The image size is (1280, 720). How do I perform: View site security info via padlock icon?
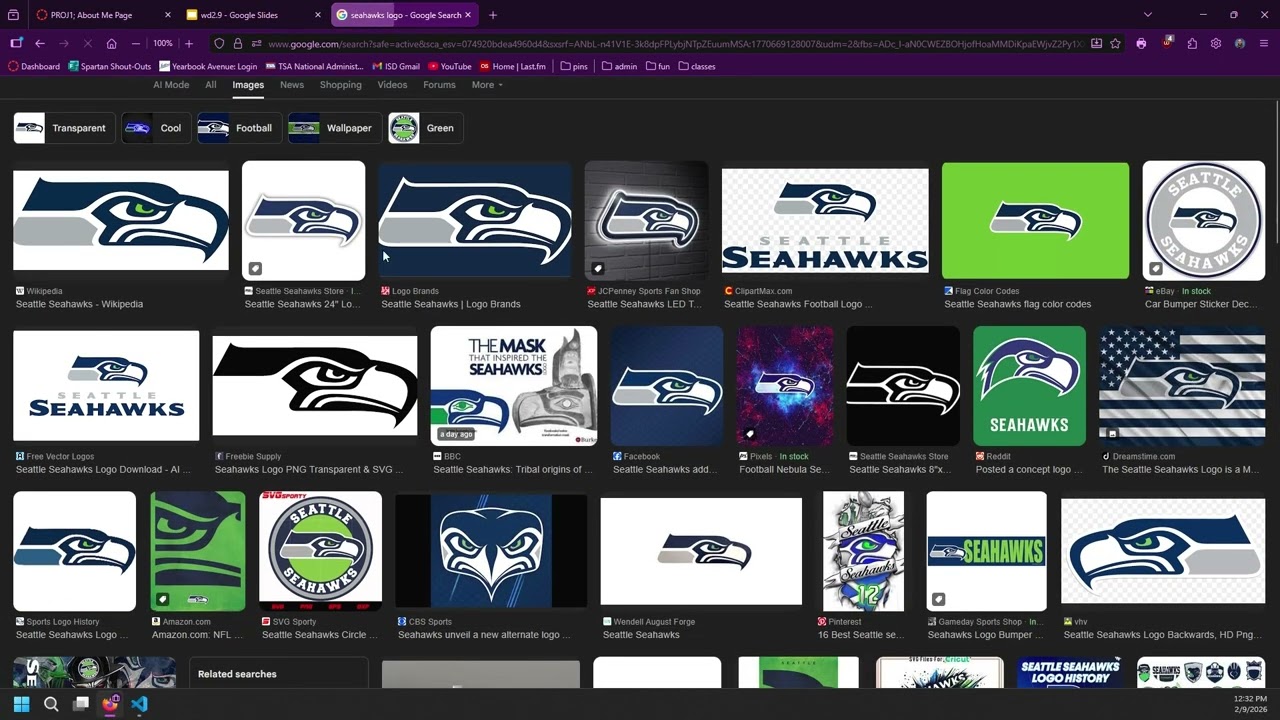[x=237, y=44]
